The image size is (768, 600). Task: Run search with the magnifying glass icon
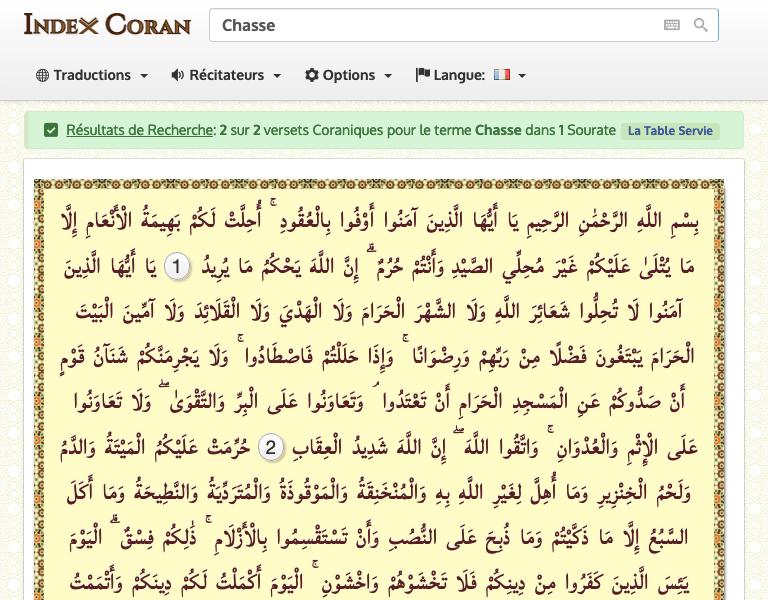(x=700, y=25)
